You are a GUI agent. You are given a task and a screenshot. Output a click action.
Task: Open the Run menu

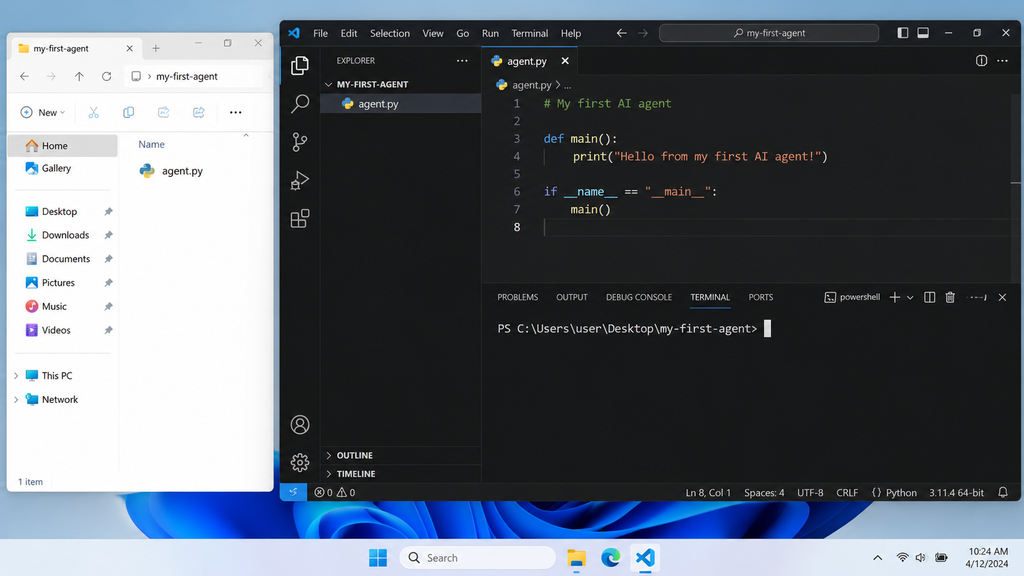pyautogui.click(x=490, y=33)
